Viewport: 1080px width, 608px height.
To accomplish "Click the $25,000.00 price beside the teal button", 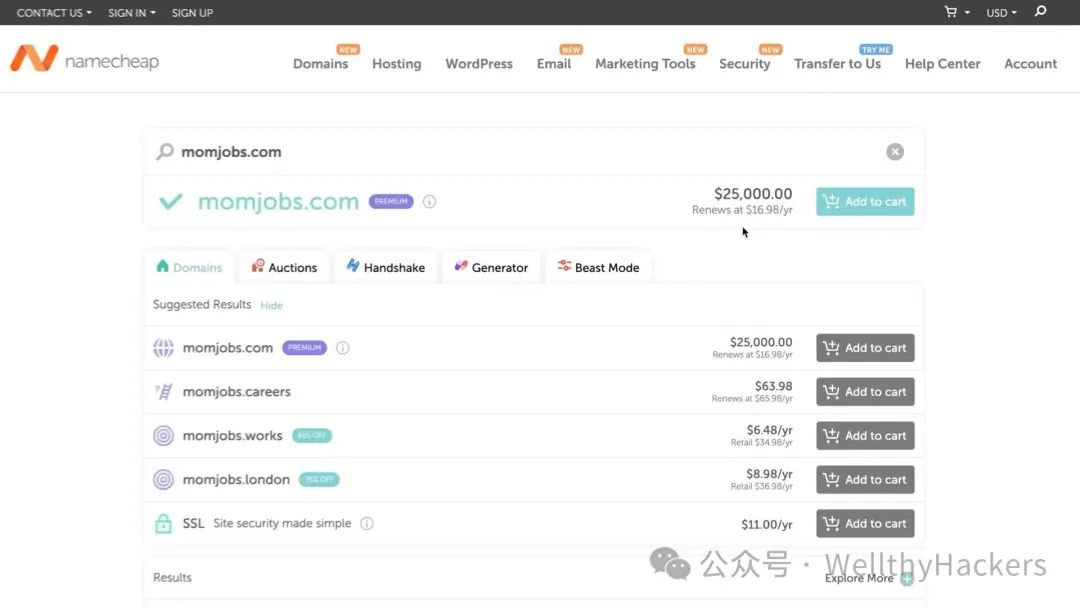I will (x=753, y=193).
